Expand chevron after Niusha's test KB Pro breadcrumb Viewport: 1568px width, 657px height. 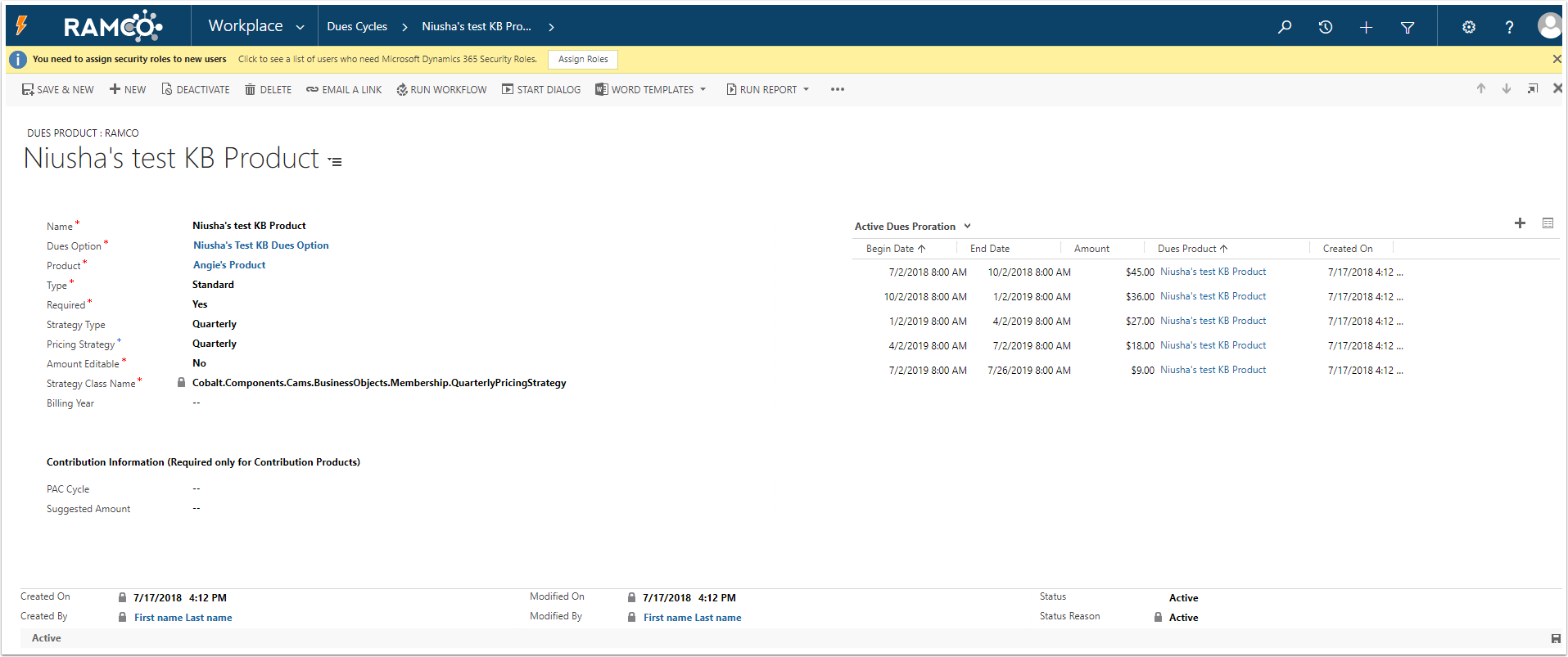[551, 27]
